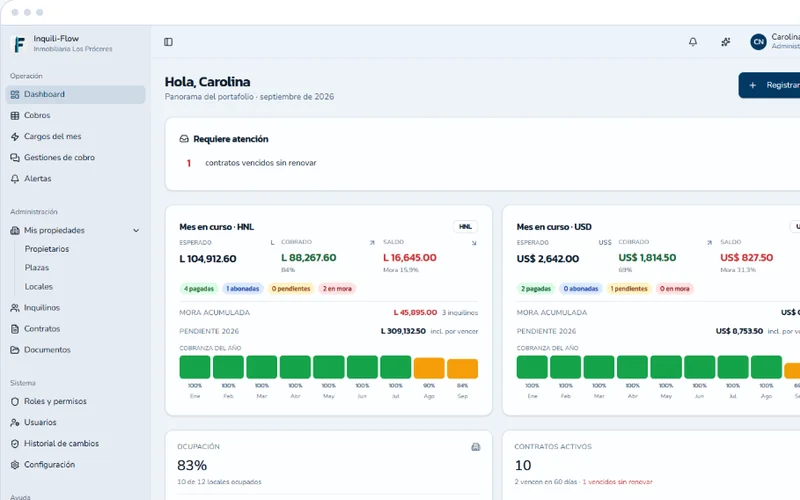This screenshot has height=500, width=800.
Task: Filter by 0 pendientes chip in HNL
Action: pos(291,289)
